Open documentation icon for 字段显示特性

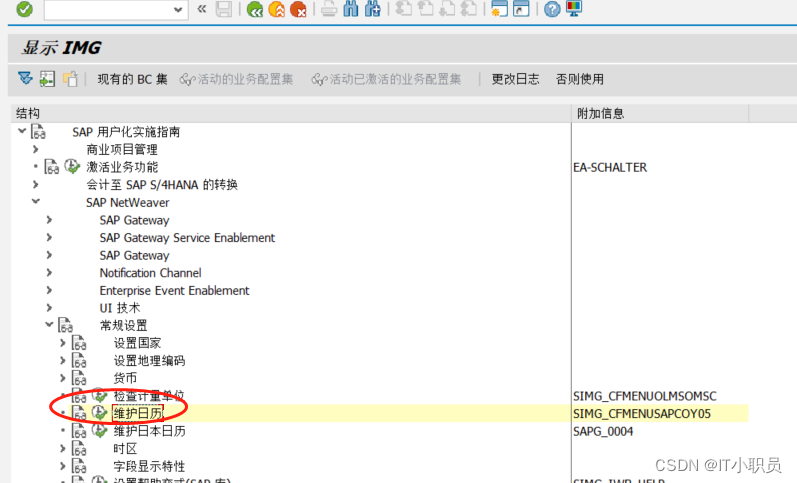79,466
